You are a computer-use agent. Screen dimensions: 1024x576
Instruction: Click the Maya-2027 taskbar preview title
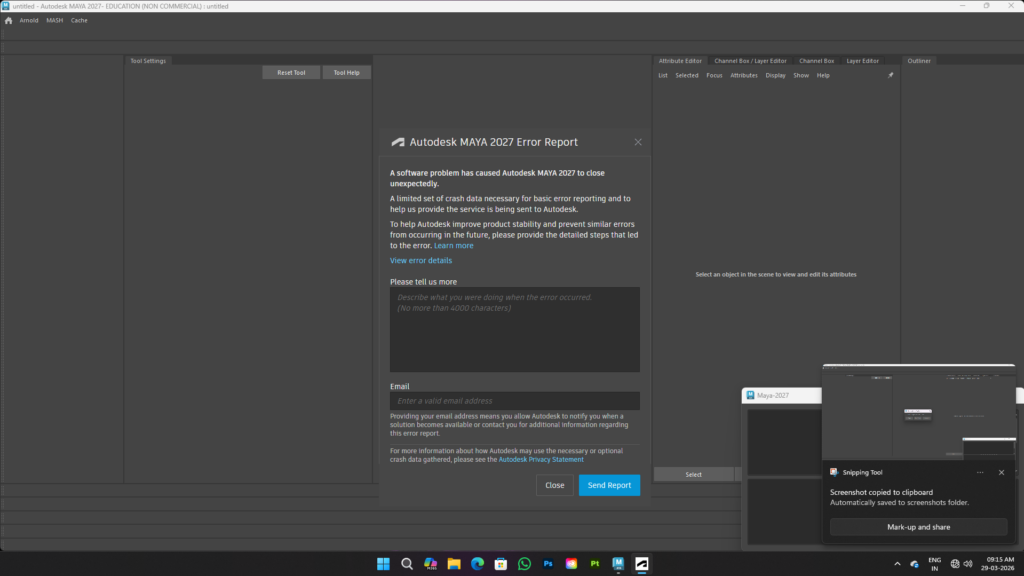tap(773, 395)
